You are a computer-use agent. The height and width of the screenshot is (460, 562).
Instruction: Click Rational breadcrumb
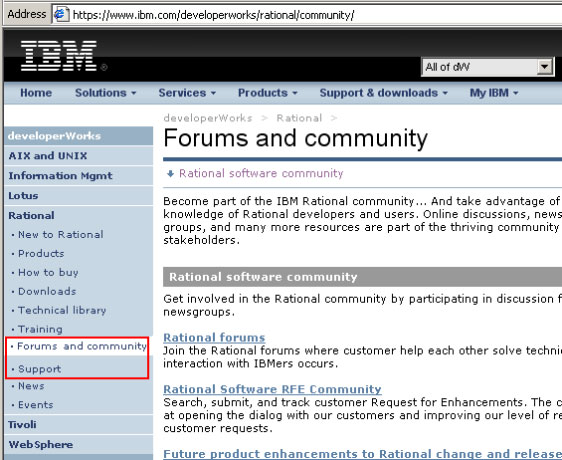pyautogui.click(x=299, y=118)
